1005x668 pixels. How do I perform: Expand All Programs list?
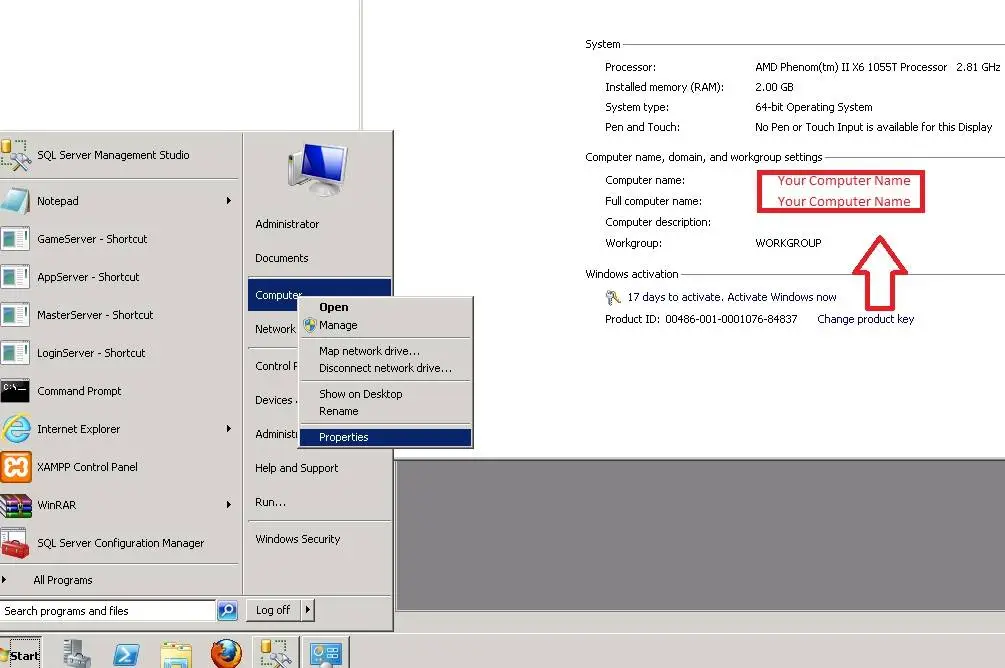[x=63, y=580]
